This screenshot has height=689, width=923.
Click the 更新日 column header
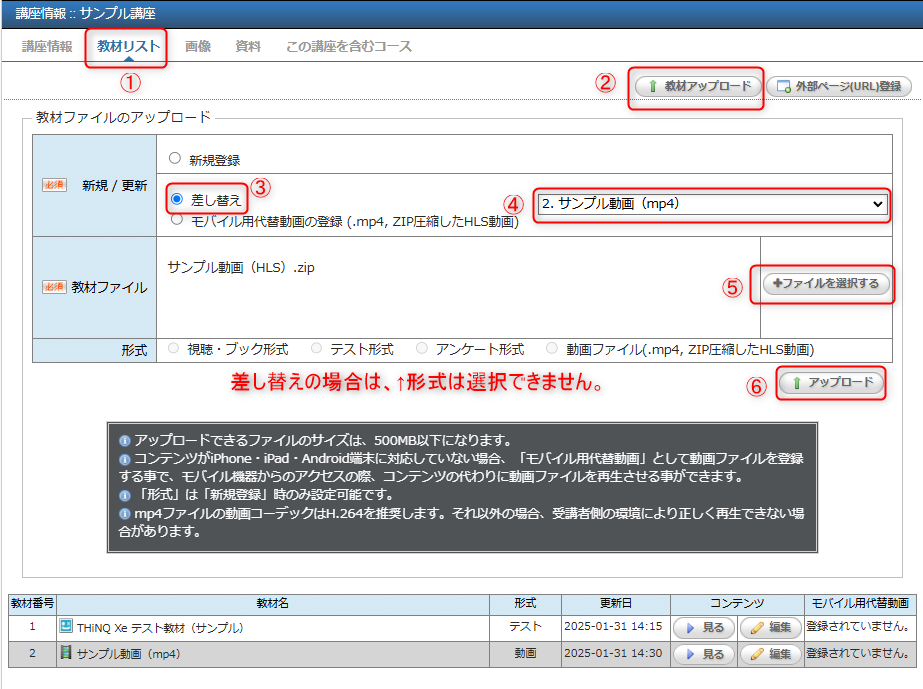coord(615,604)
